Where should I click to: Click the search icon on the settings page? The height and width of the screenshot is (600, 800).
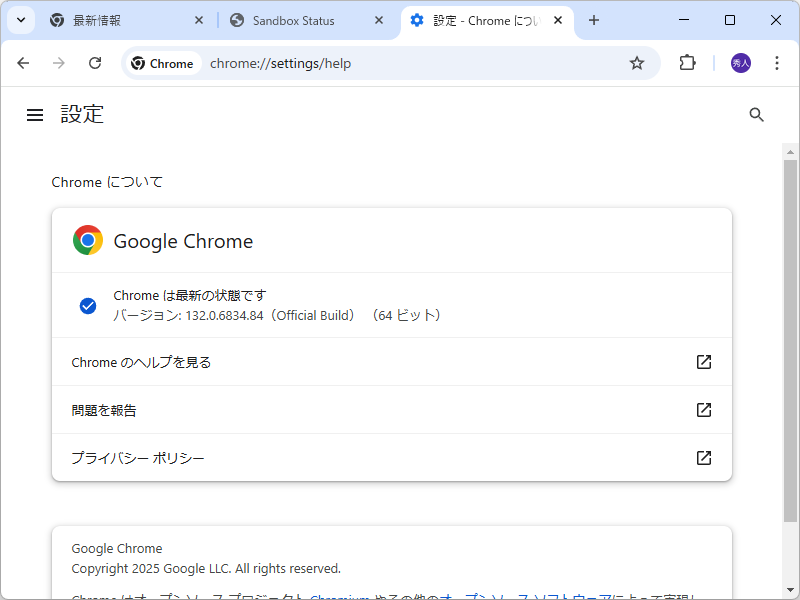click(756, 114)
